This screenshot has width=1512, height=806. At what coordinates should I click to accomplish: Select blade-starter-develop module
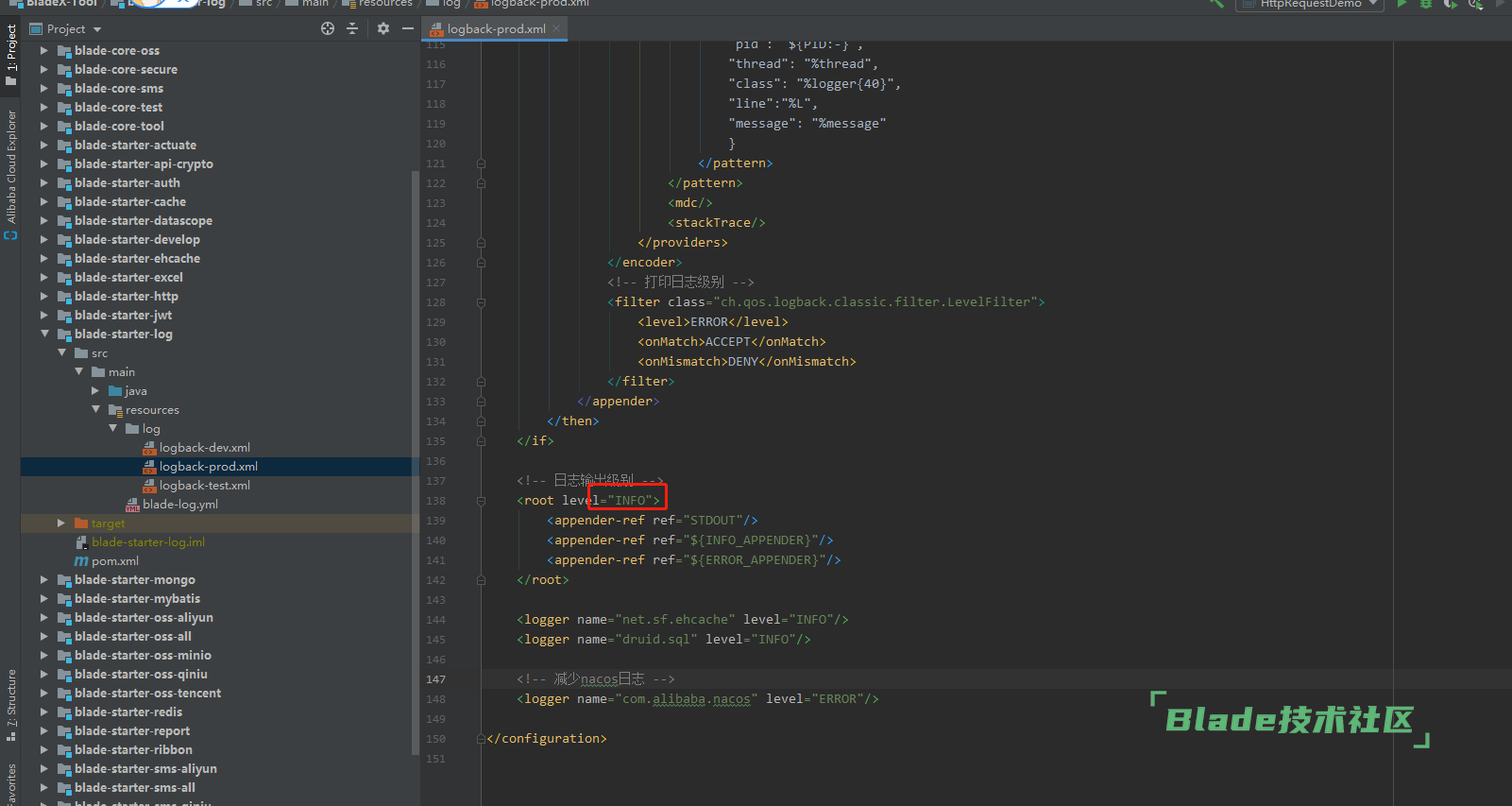(x=137, y=239)
